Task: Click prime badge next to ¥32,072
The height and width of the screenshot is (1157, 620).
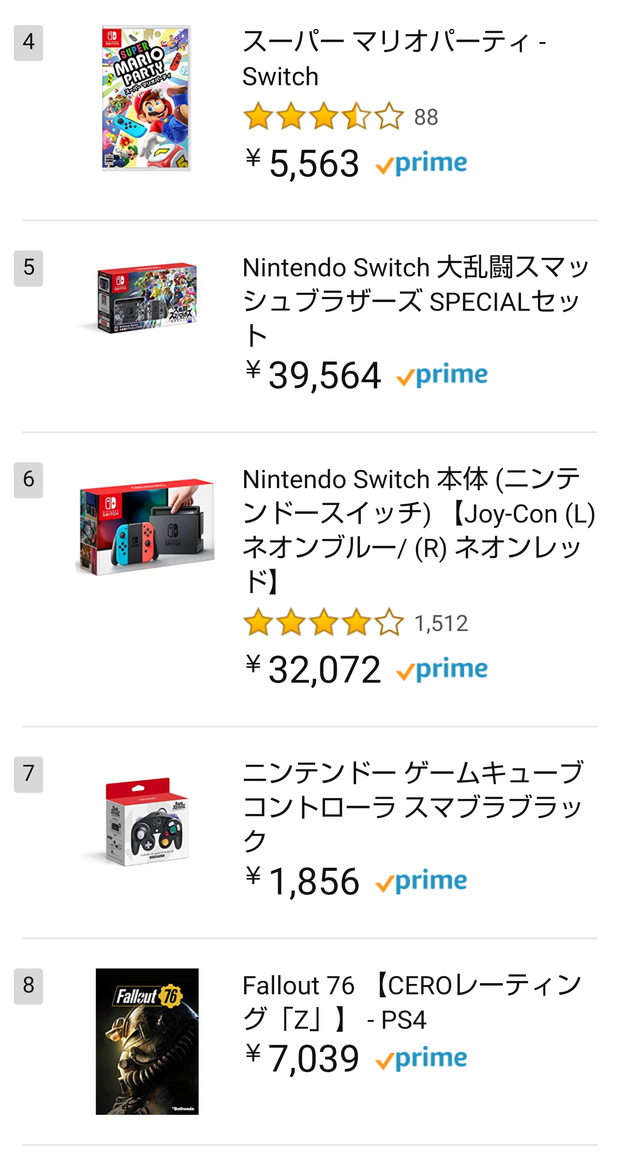Action: tap(441, 670)
